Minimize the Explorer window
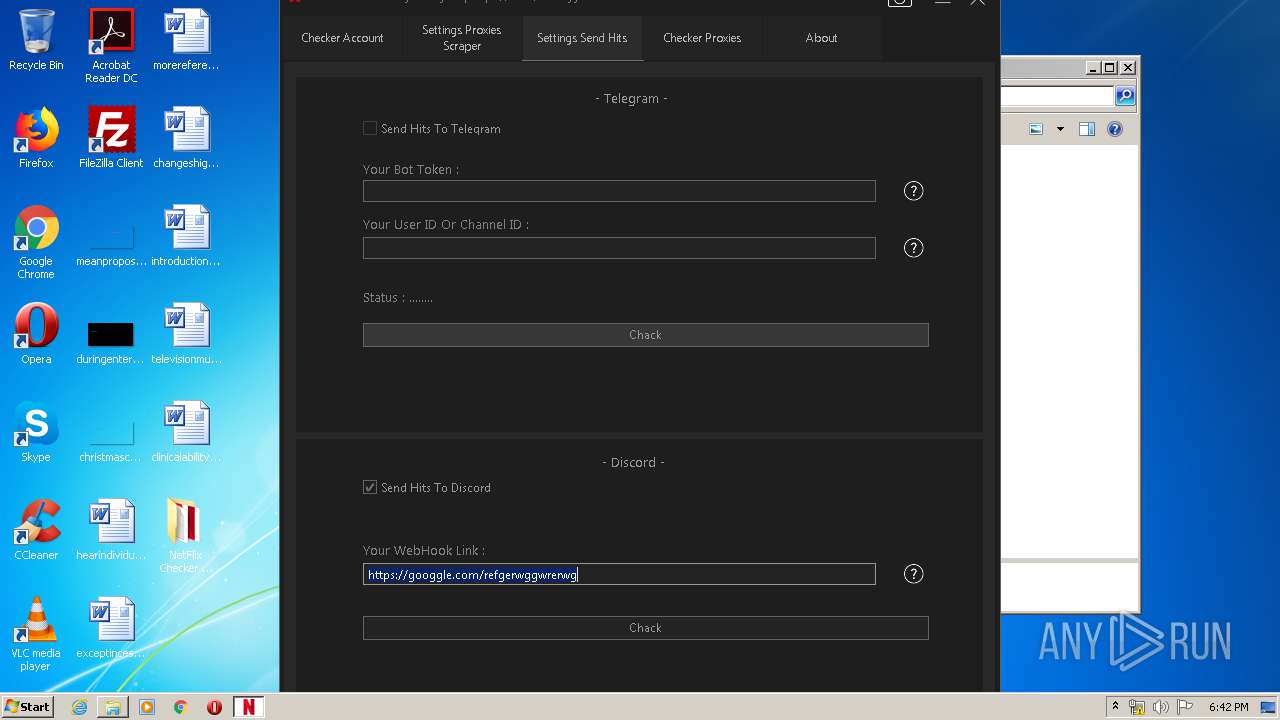 tap(1093, 68)
